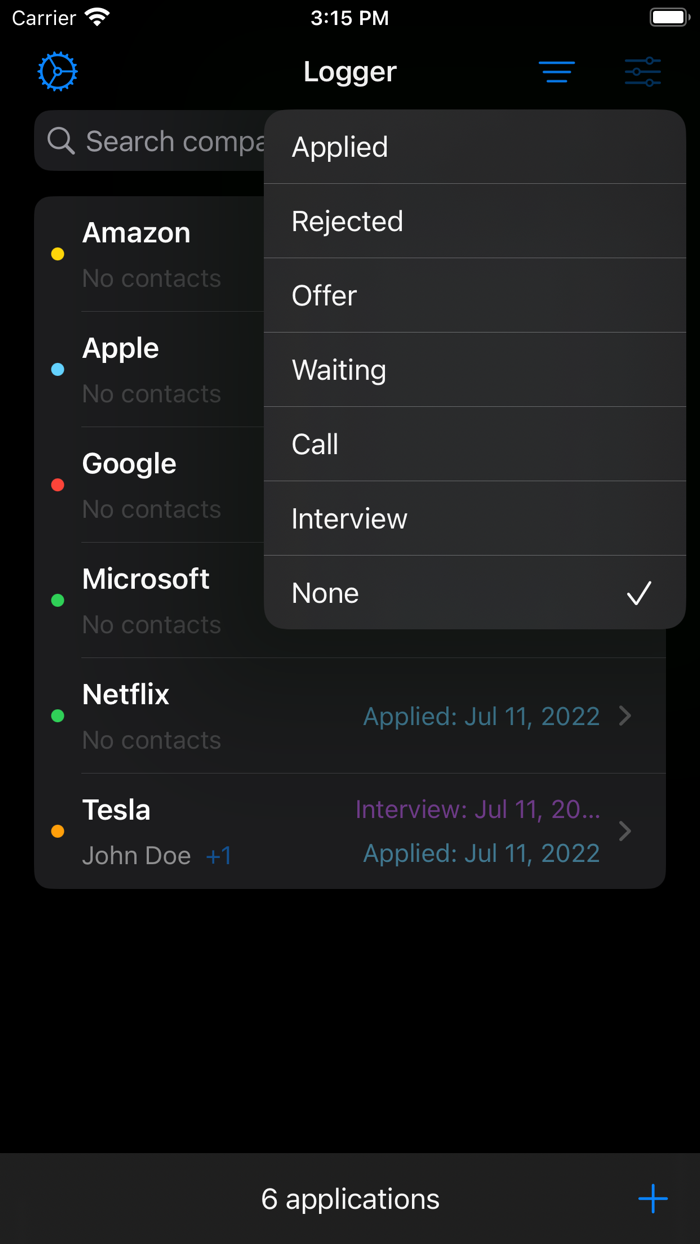Expand the Netflix row chevron

click(625, 716)
